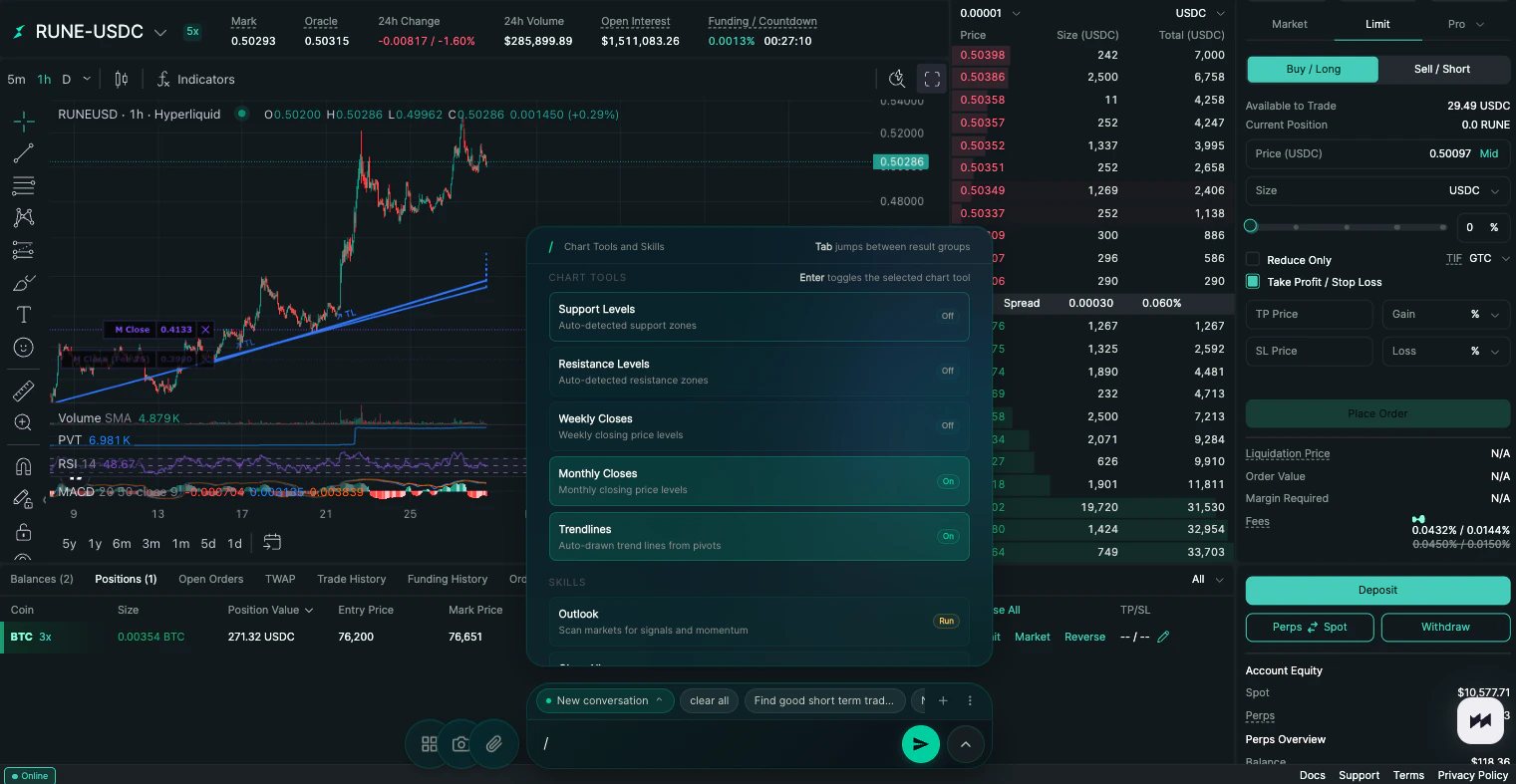This screenshot has height=784, width=1516.
Task: Remove the M Close 0.4133 label
Action: pos(205,330)
